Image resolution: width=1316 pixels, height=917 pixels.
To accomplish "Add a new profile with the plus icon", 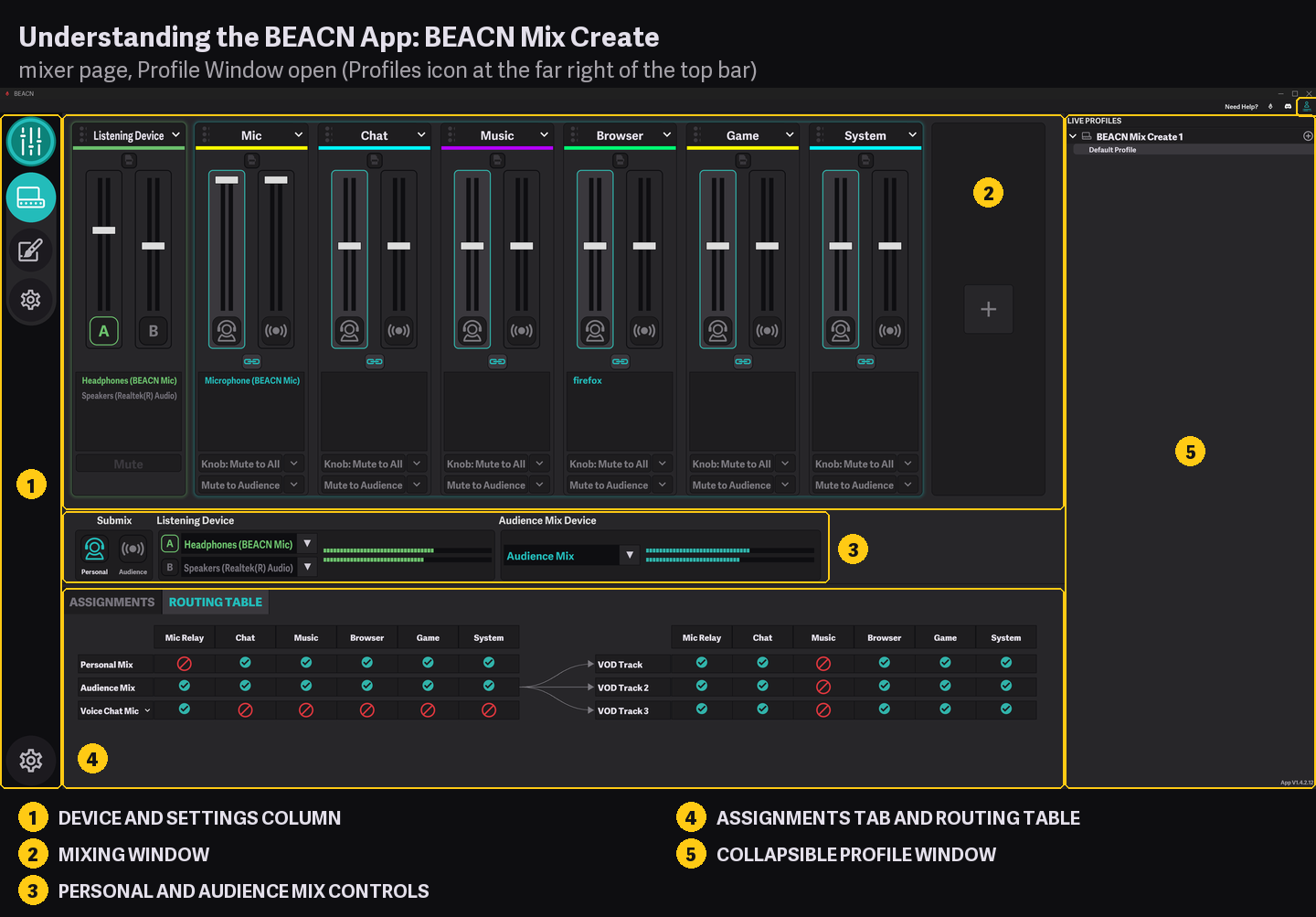I will 1308,136.
